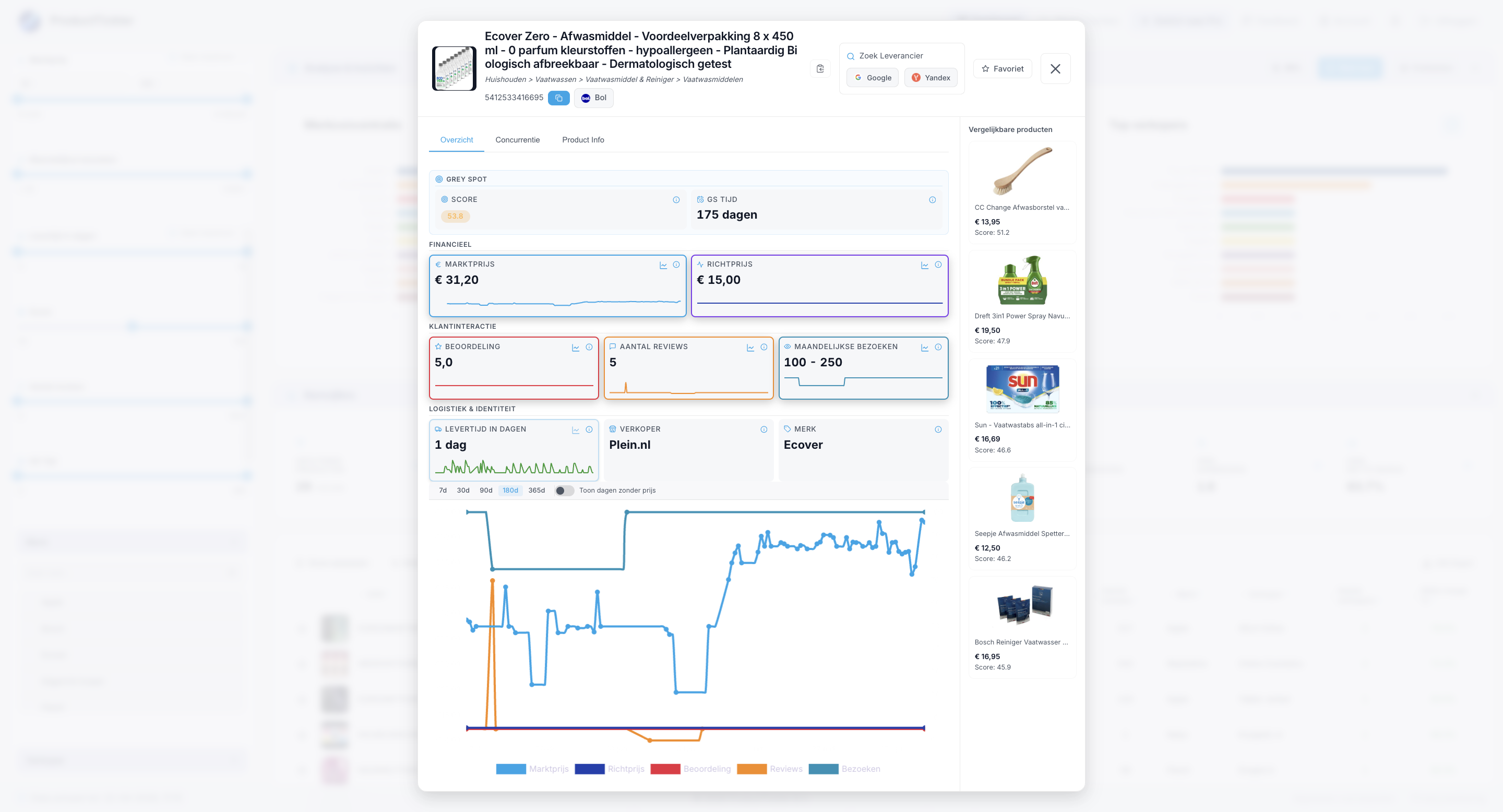Click the Richtprijs value € 15,00
The image size is (1503, 812).
click(719, 280)
